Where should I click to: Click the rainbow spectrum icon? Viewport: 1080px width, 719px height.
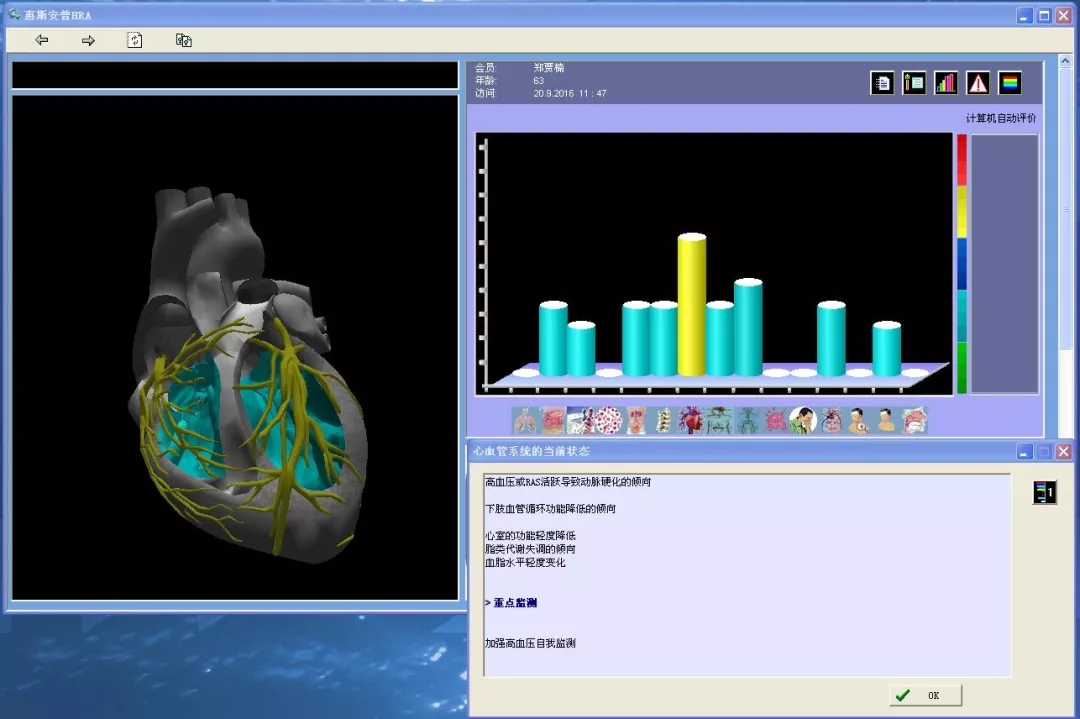coord(1010,83)
